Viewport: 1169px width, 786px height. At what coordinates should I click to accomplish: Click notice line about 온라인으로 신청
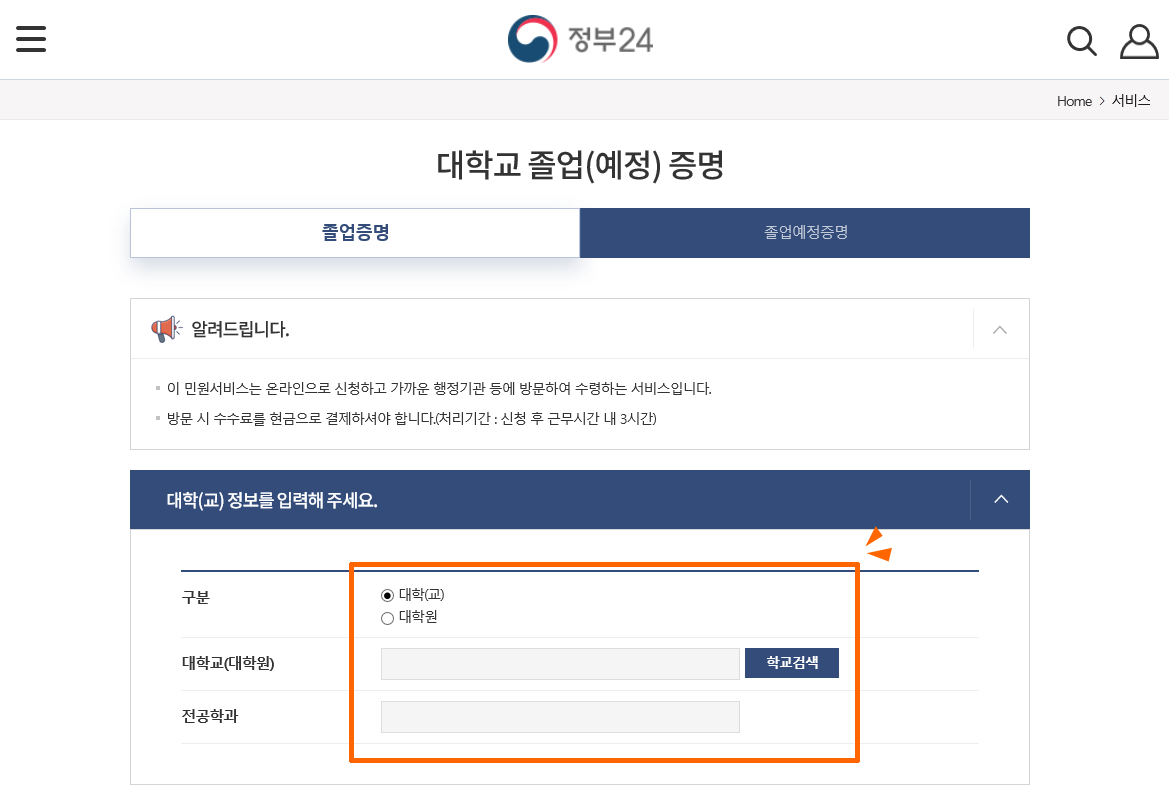438,389
